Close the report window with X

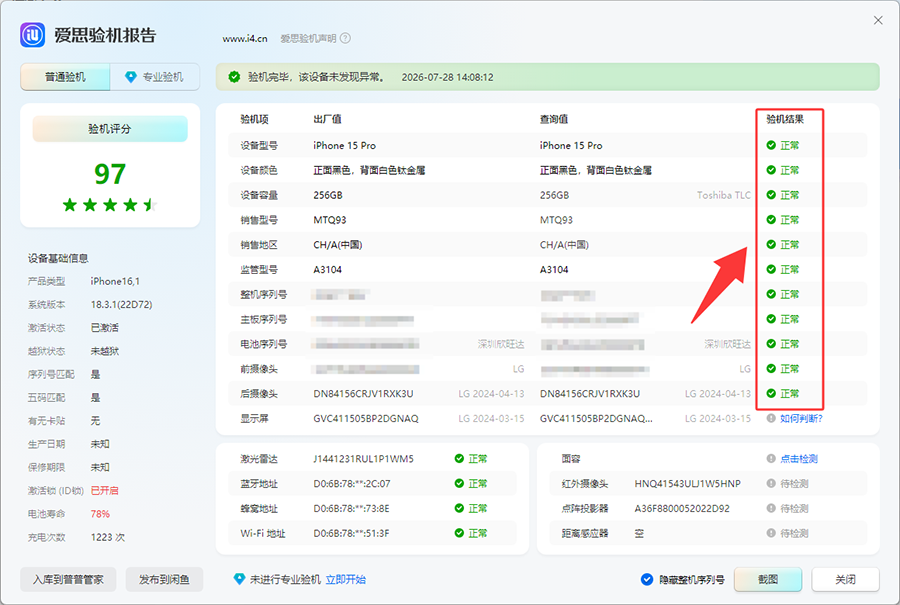tap(878, 20)
